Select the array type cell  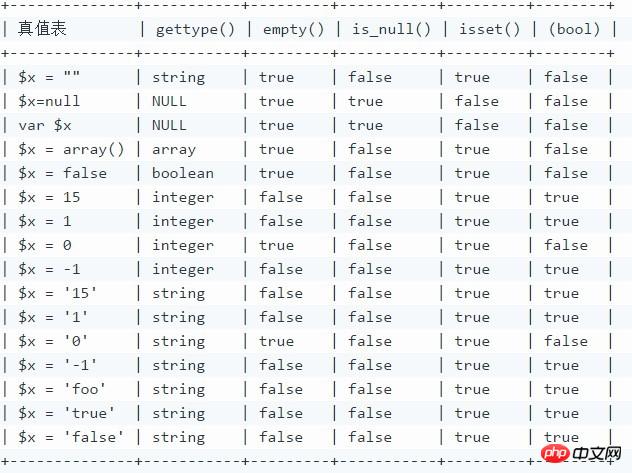click(x=173, y=149)
